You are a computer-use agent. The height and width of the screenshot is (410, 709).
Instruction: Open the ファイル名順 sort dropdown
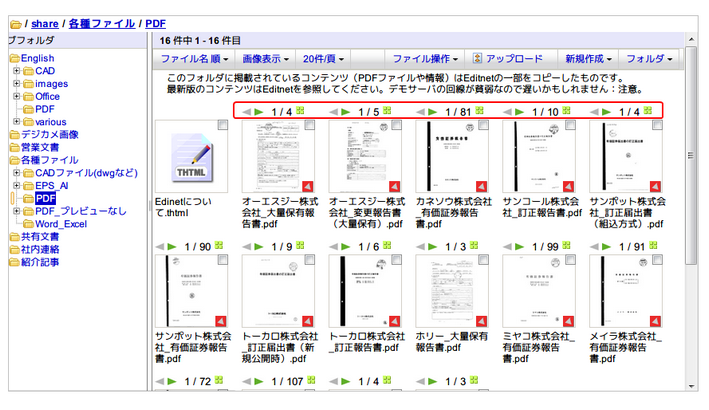(195, 59)
